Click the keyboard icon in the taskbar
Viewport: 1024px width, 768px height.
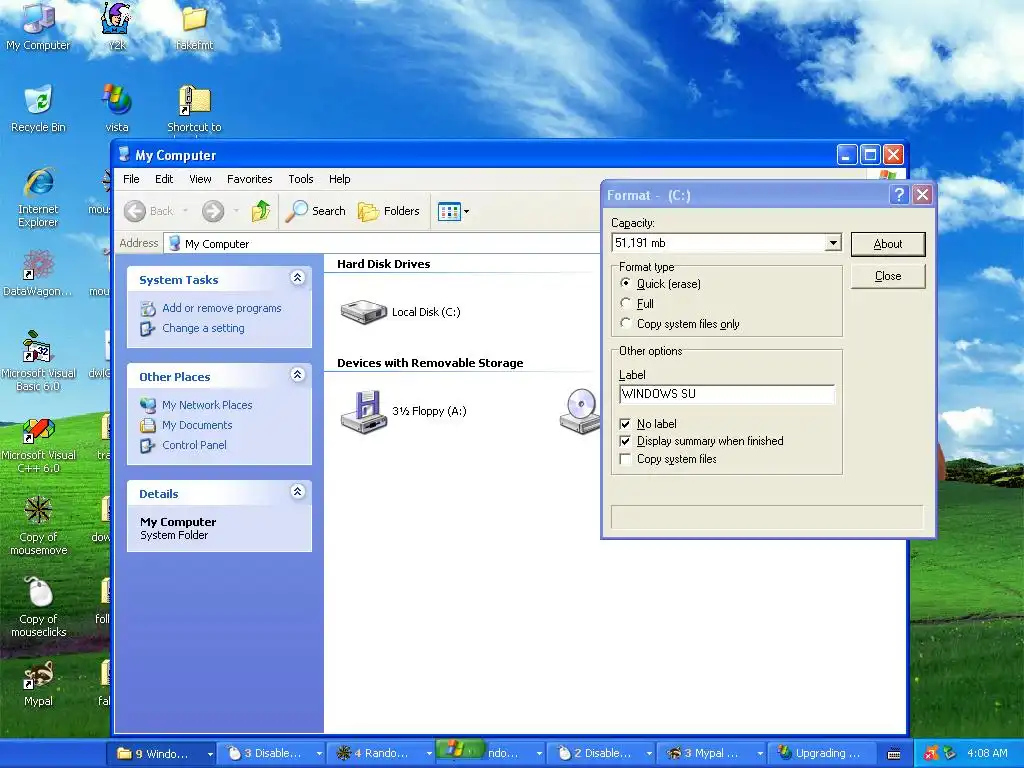point(894,754)
